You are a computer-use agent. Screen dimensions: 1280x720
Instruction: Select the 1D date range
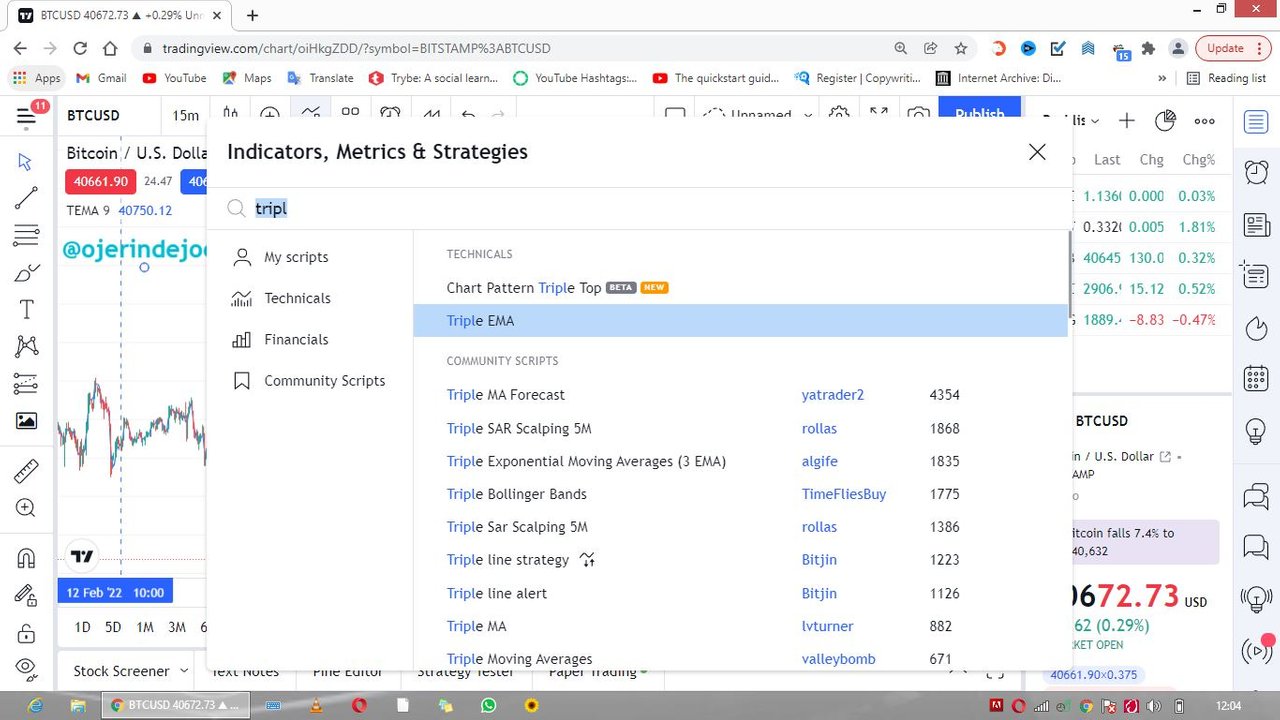[83, 627]
